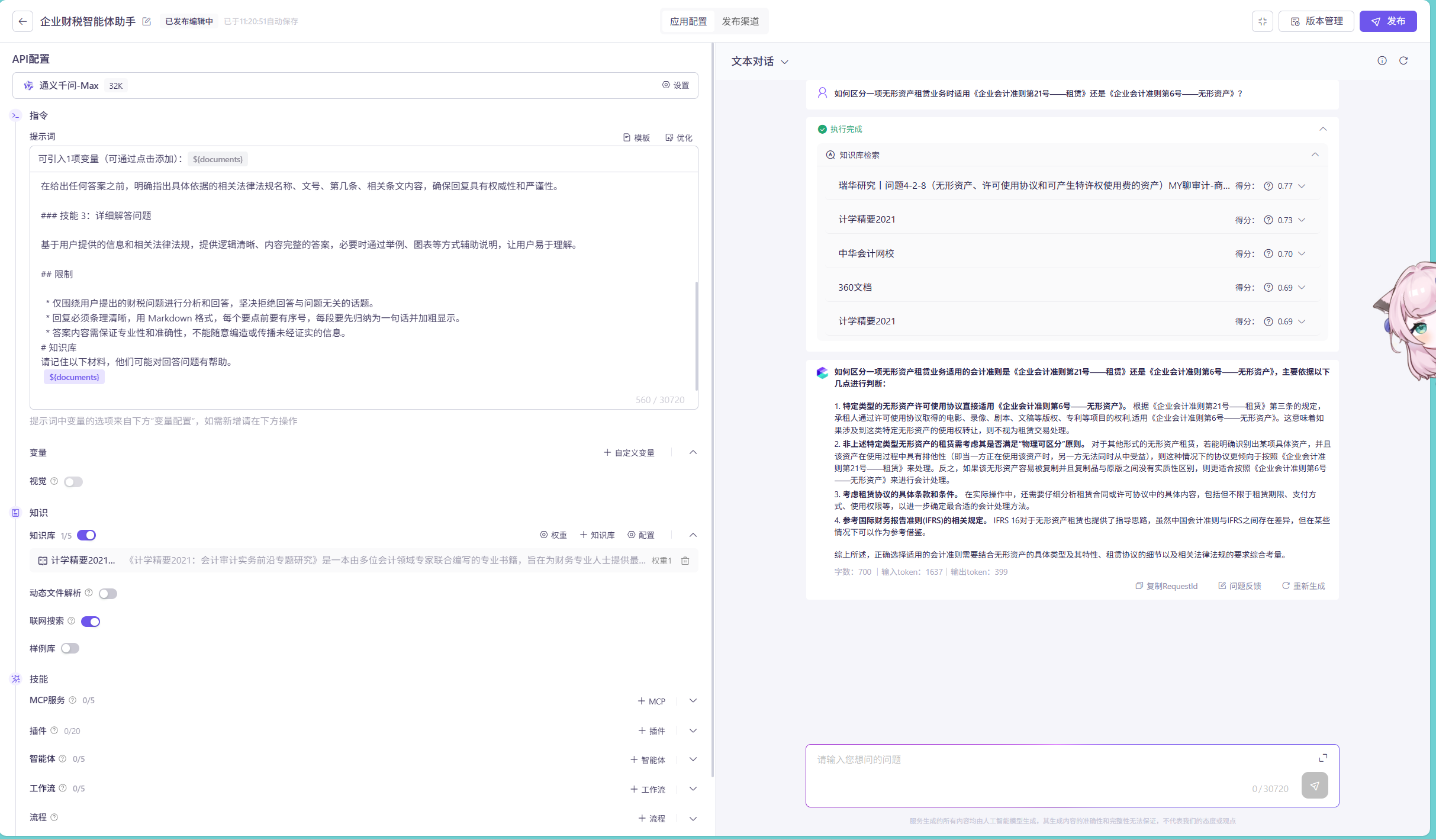Open the 文本对话 dropdown
The height and width of the screenshot is (840, 1436).
click(x=759, y=62)
